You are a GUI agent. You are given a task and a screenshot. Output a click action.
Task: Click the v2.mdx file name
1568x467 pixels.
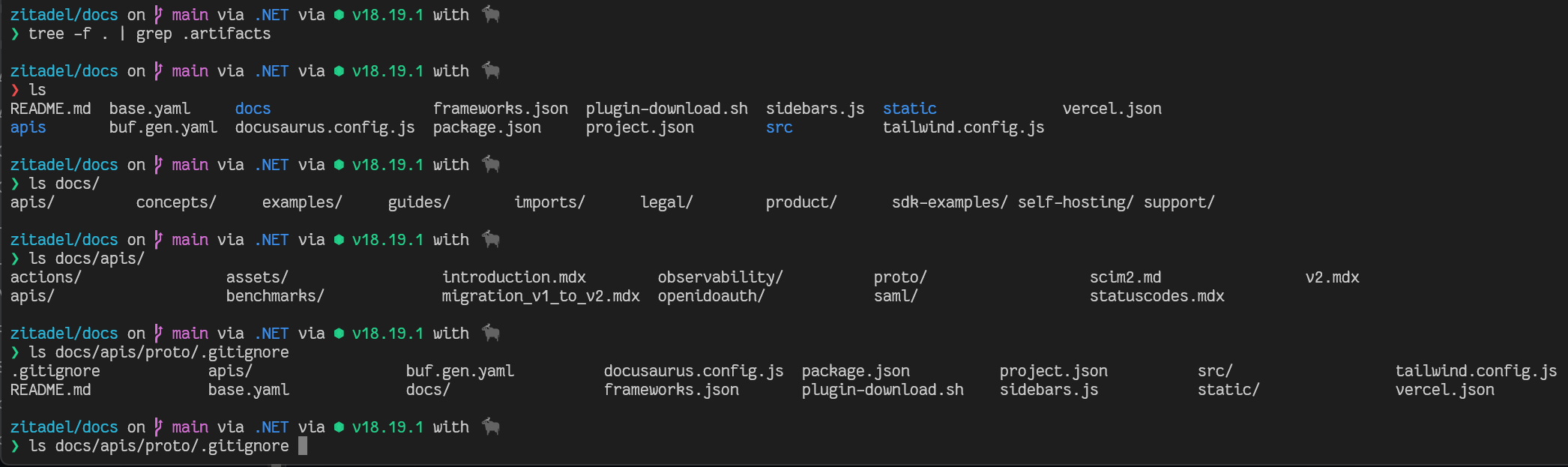[x=1332, y=277]
